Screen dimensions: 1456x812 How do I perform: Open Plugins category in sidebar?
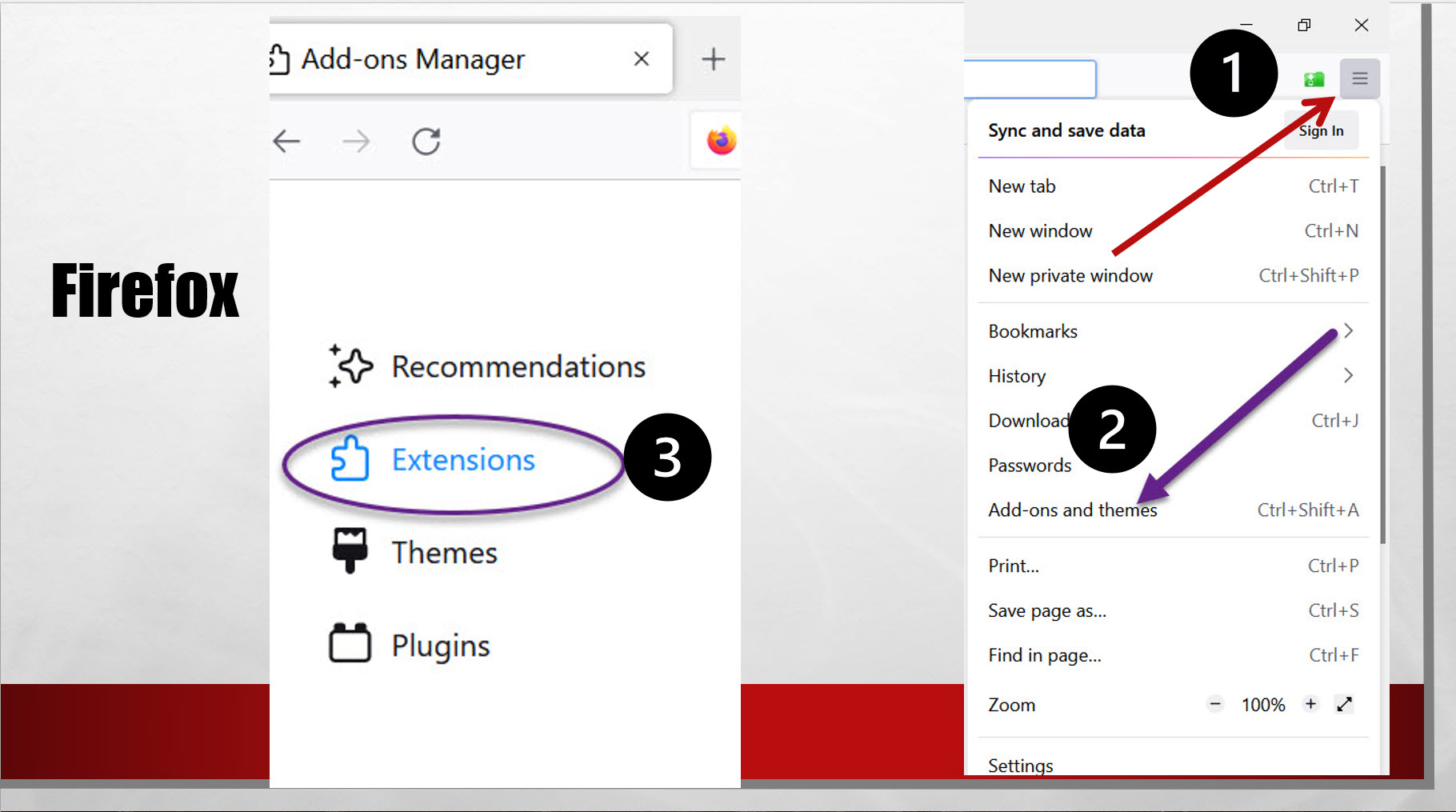tap(440, 646)
